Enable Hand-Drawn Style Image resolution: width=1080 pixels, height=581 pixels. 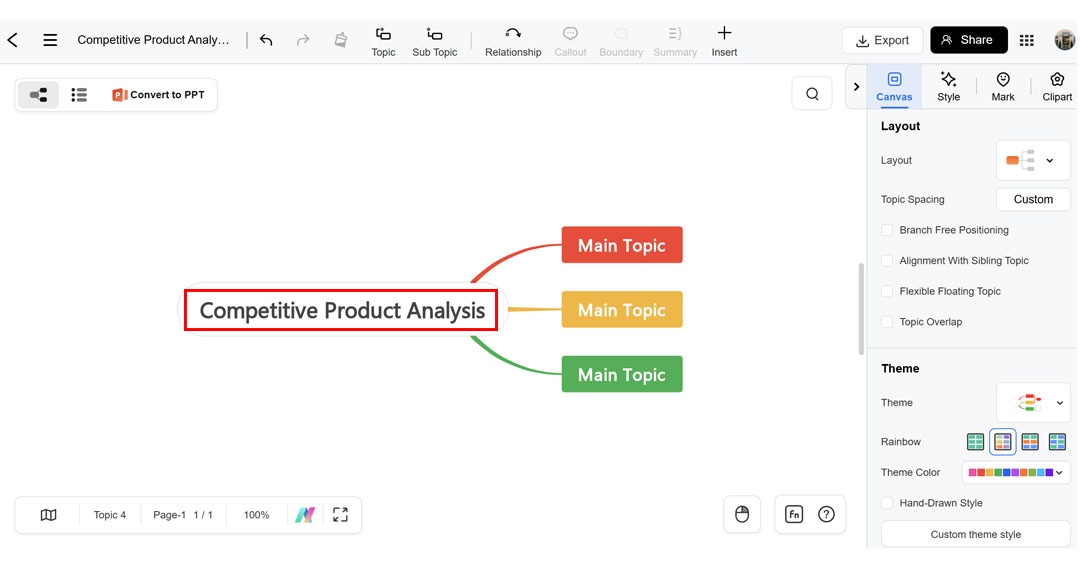pos(887,503)
